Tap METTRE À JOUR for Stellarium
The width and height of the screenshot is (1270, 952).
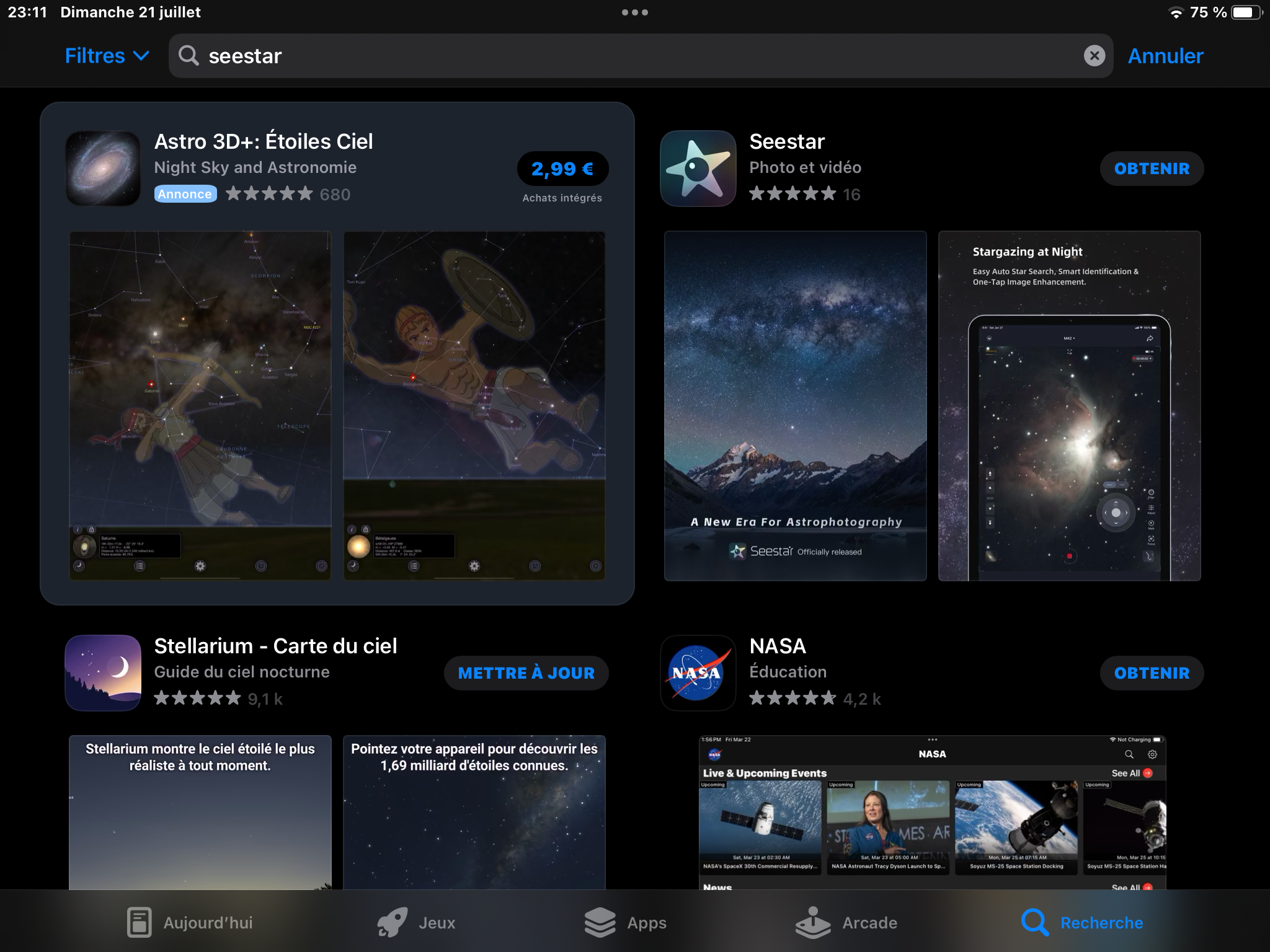(526, 673)
